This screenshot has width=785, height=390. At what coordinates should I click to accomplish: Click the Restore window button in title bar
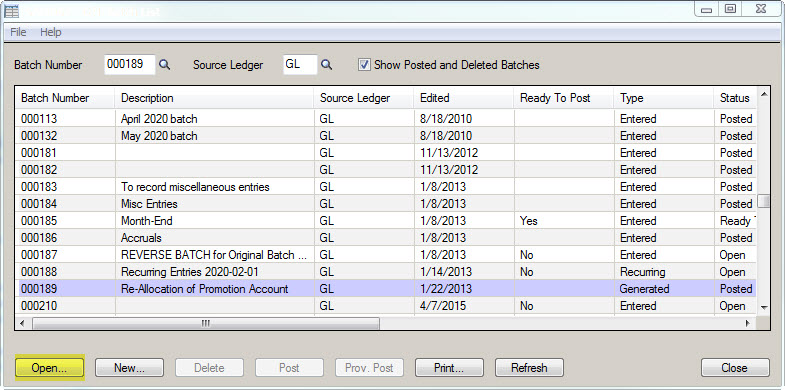[731, 9]
